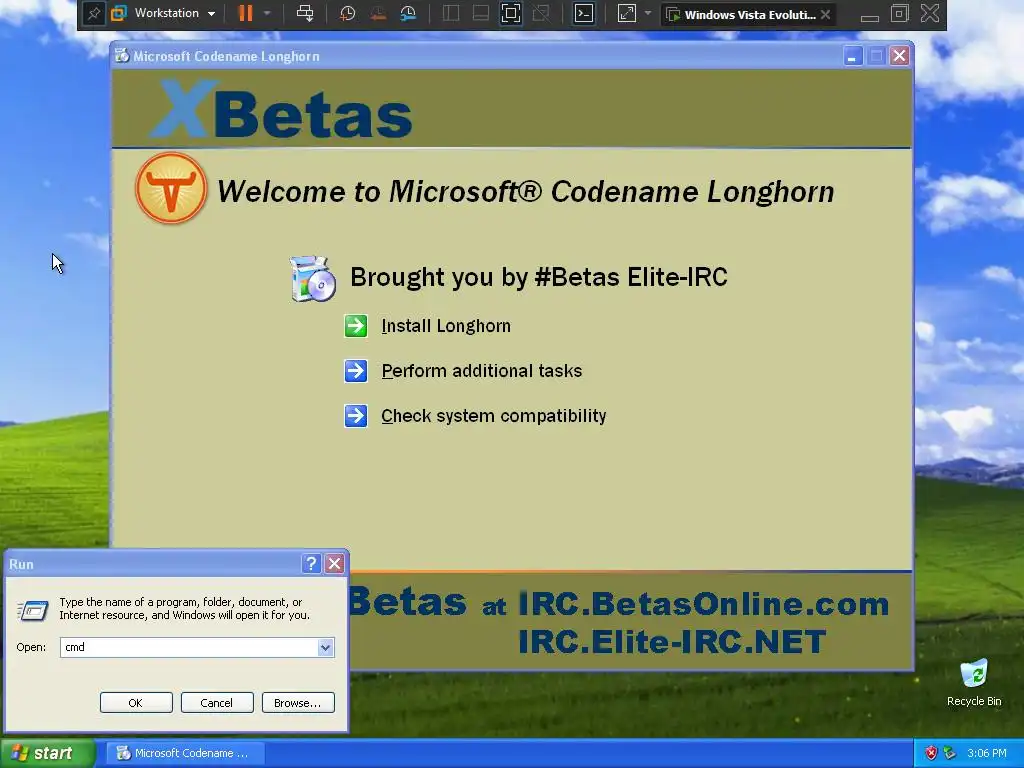Open the Recycle Bin
Viewport: 1024px width, 768px height.
[974, 683]
